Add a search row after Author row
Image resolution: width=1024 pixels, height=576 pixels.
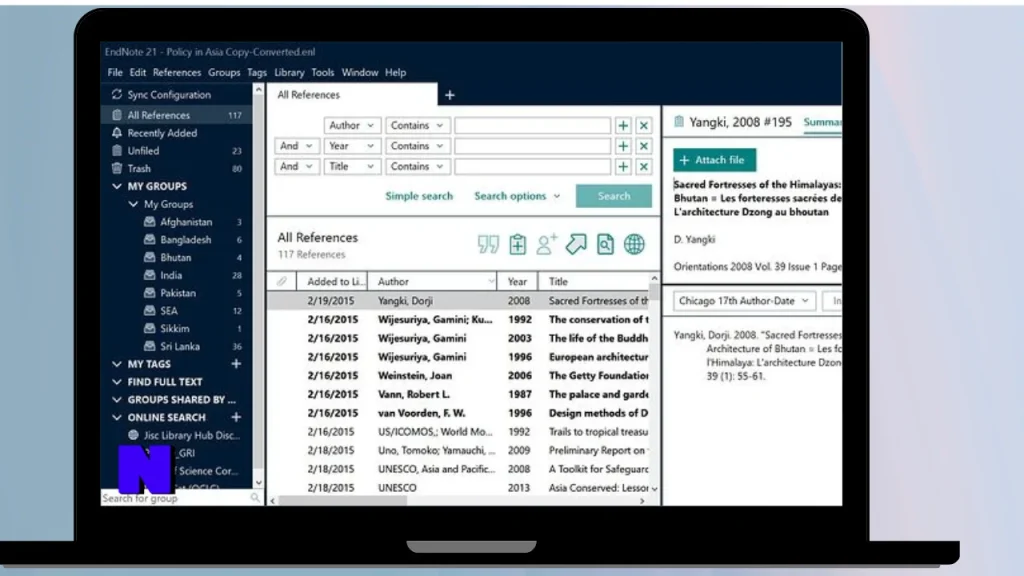click(x=623, y=125)
